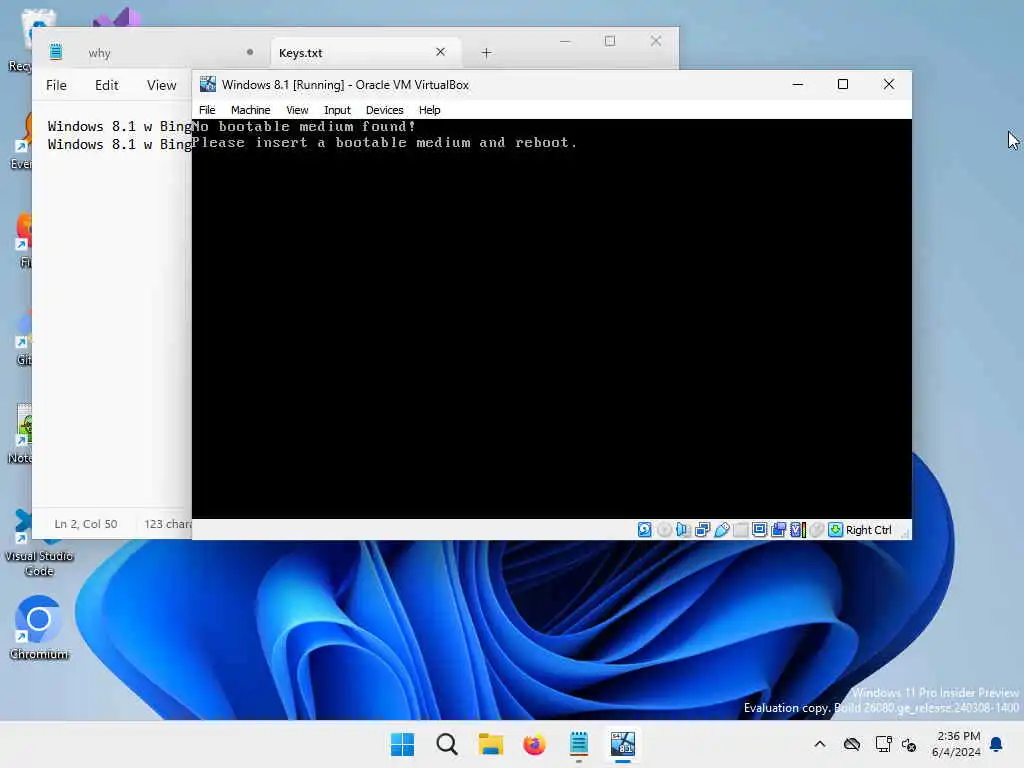
Task: Click the hard disk activity icon in VirtualBox status bar
Action: point(645,530)
